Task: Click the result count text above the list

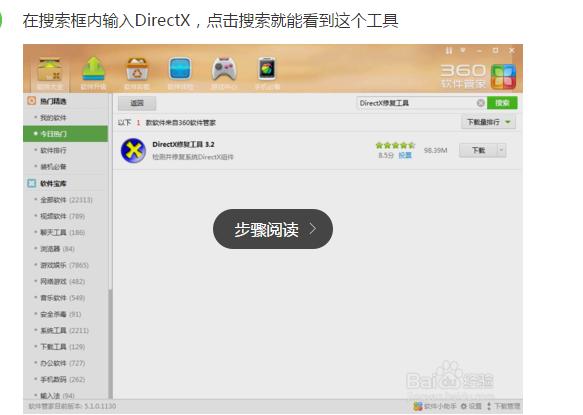Action: (167, 122)
